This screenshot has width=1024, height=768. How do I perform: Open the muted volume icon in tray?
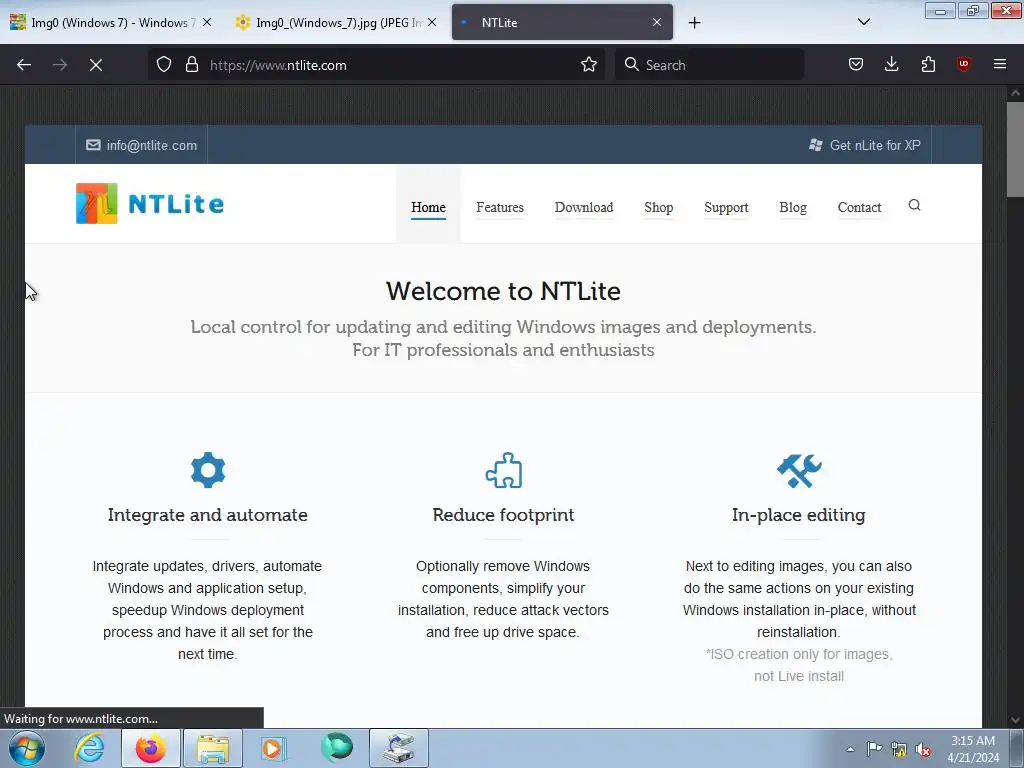pyautogui.click(x=923, y=749)
